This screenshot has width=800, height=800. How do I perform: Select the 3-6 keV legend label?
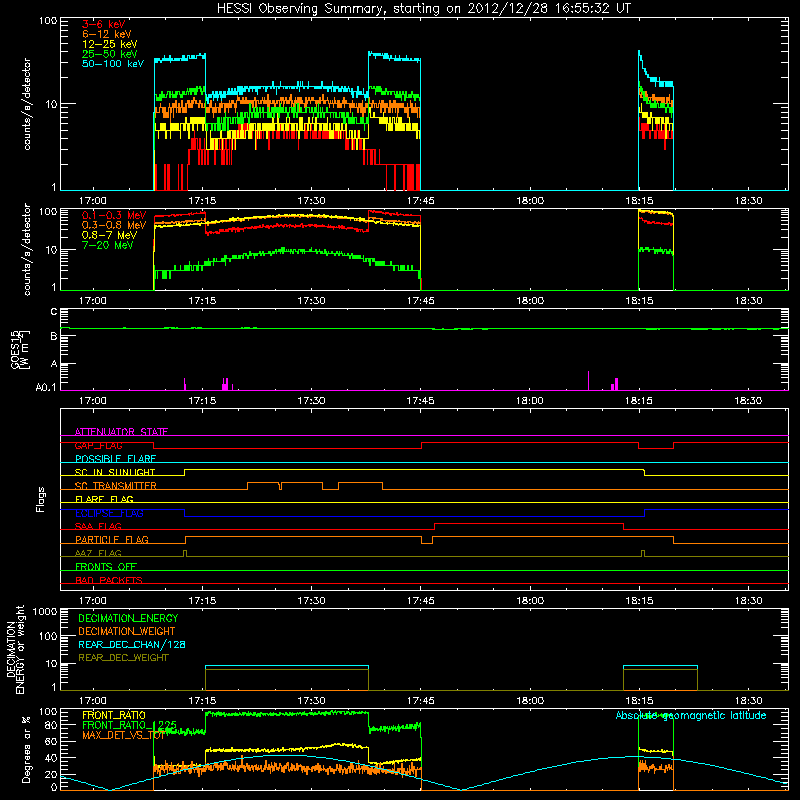click(104, 24)
